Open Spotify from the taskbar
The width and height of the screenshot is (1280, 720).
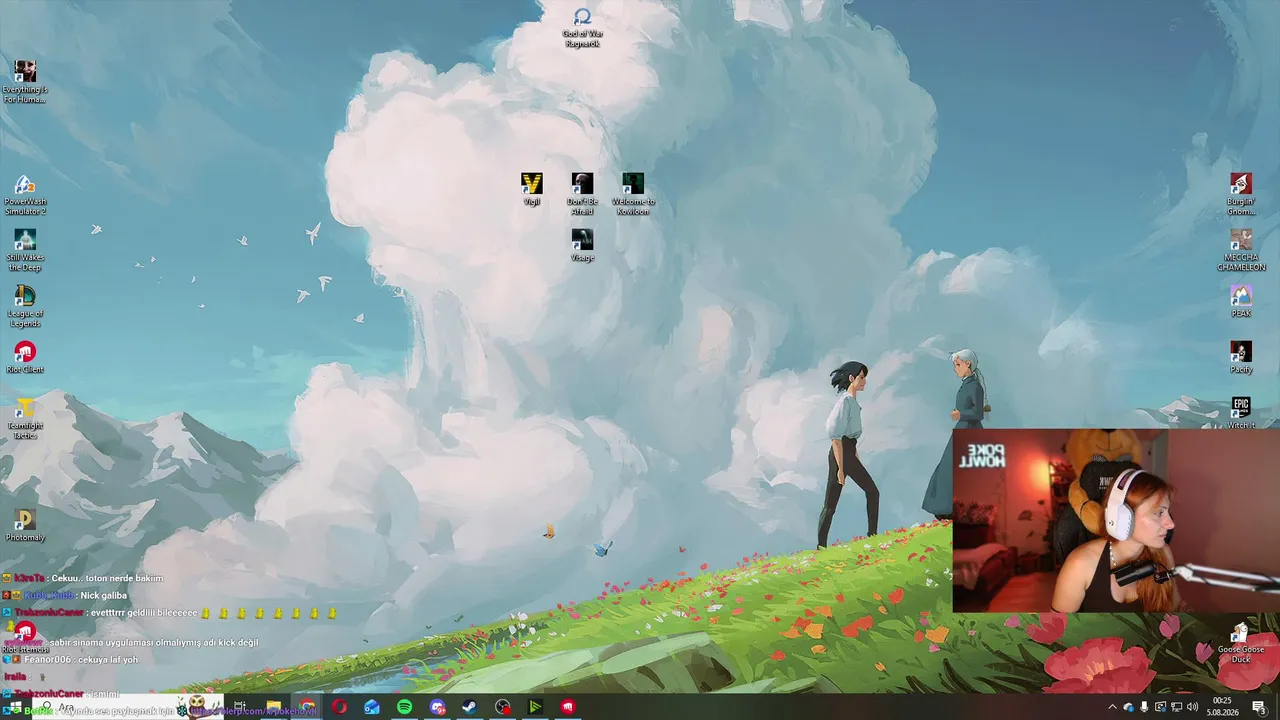[x=404, y=707]
